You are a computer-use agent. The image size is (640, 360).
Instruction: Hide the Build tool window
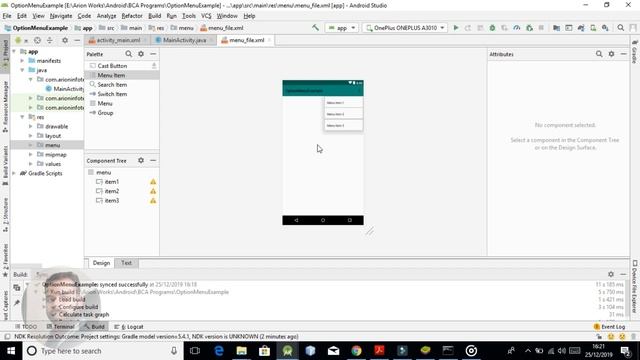pyautogui.click(x=623, y=274)
